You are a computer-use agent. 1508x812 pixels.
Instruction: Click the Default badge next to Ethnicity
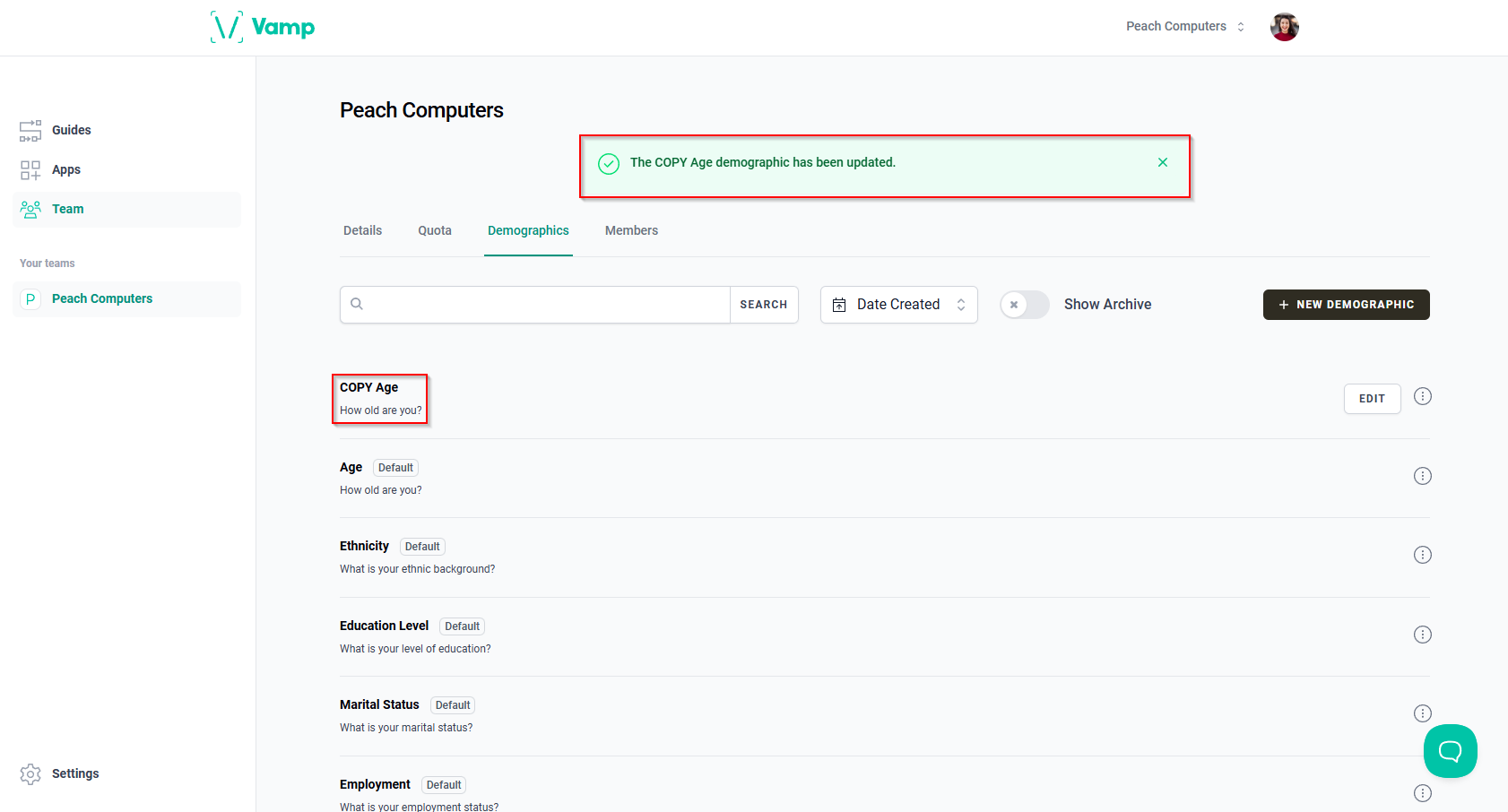point(422,547)
